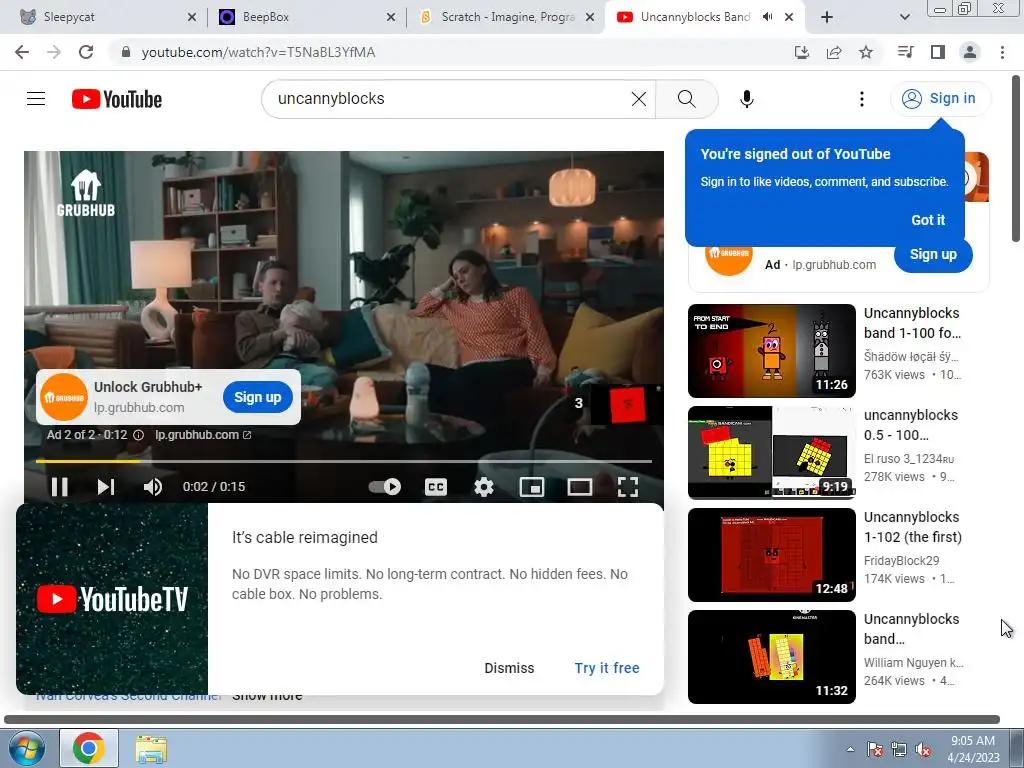
Task: Toggle the Chrome side panel
Action: 937,52
